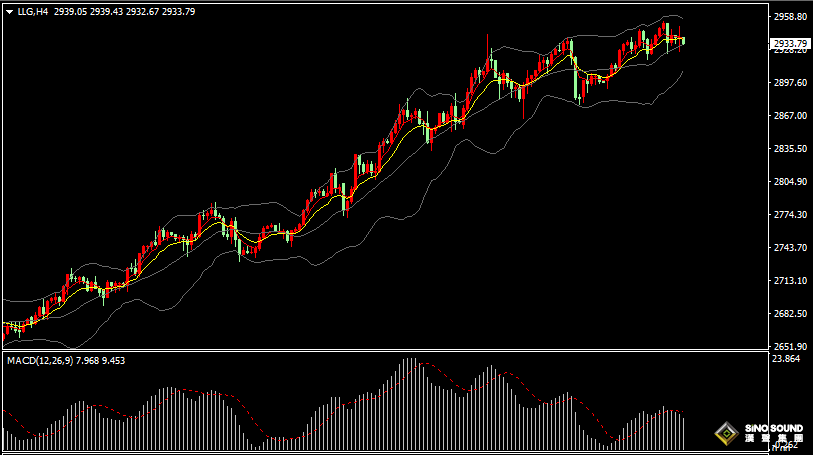Click the last candlestick on the chart
Screen dimensions: 813x455
tap(683, 41)
